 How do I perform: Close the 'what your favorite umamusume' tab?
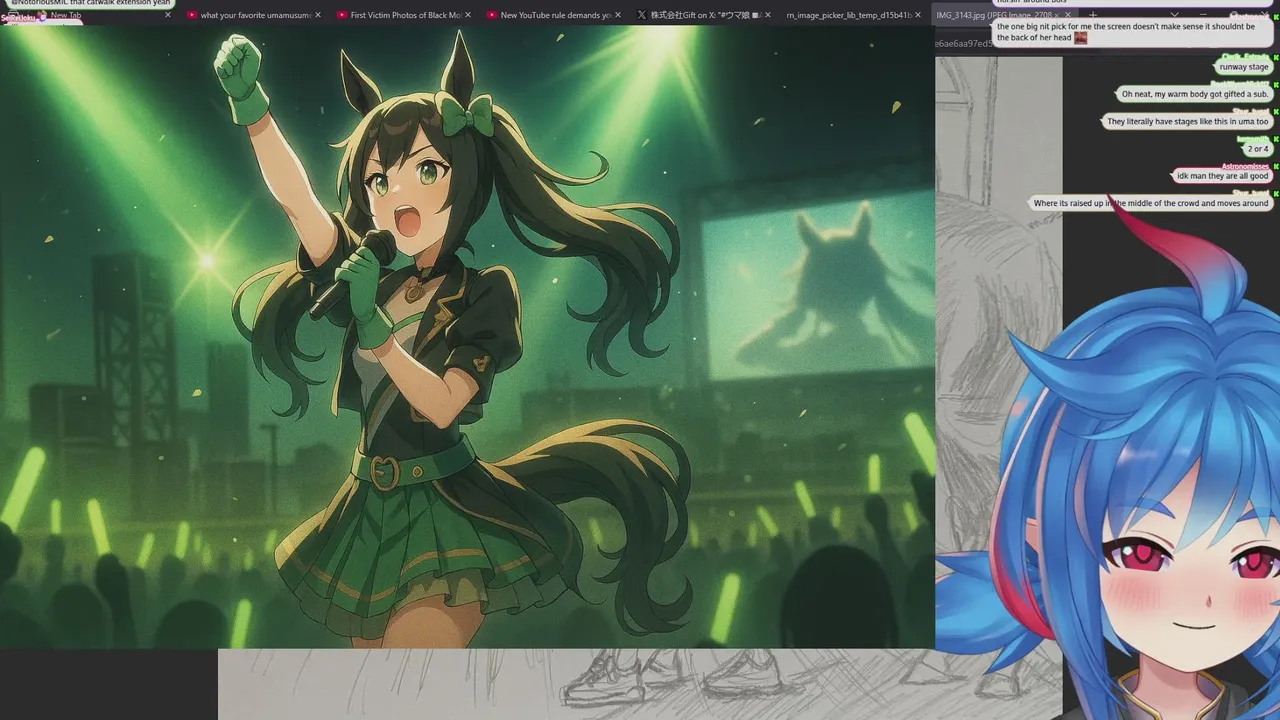coord(318,15)
